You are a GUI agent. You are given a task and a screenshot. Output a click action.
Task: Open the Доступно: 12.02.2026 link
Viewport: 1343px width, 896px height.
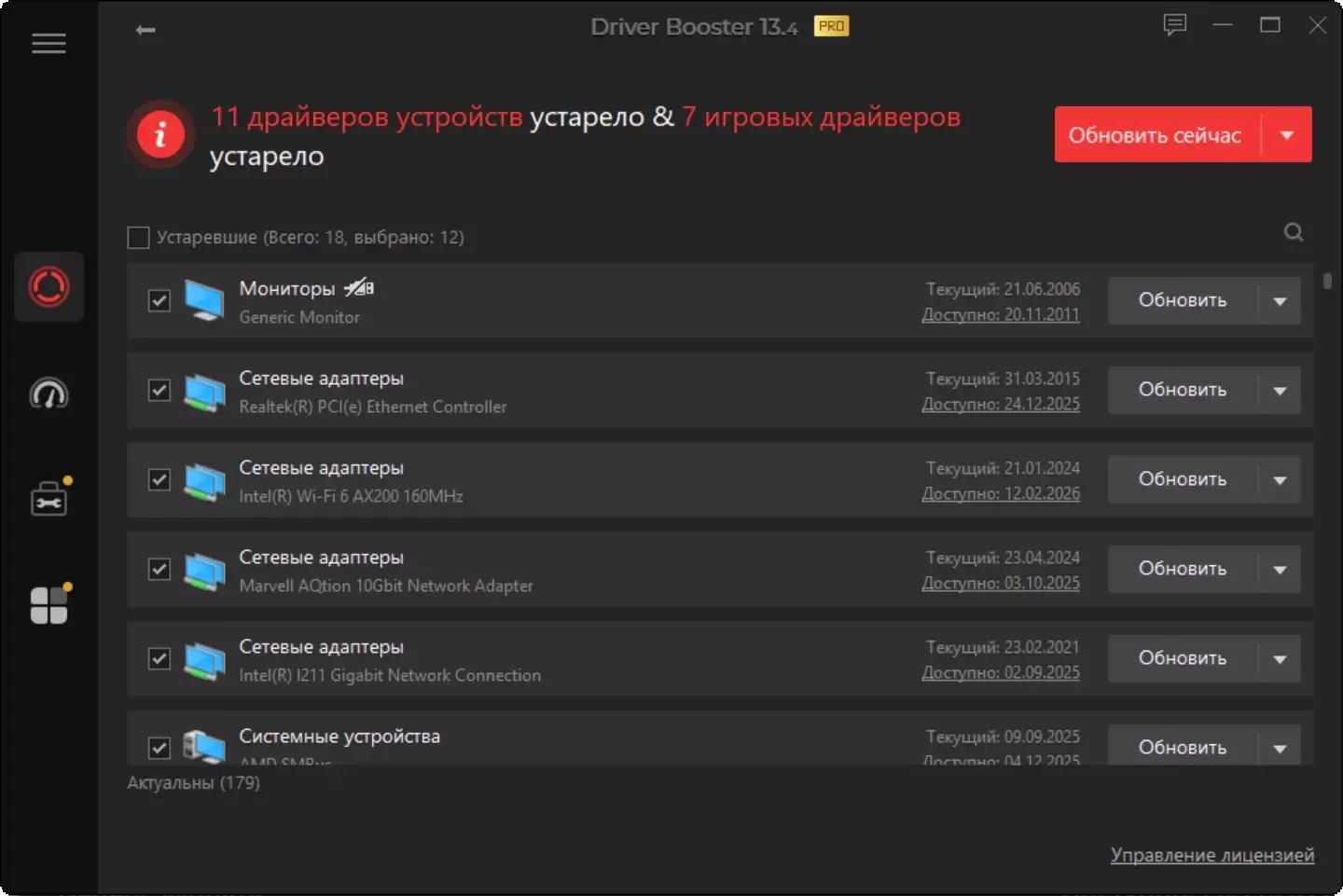pyautogui.click(x=1001, y=493)
